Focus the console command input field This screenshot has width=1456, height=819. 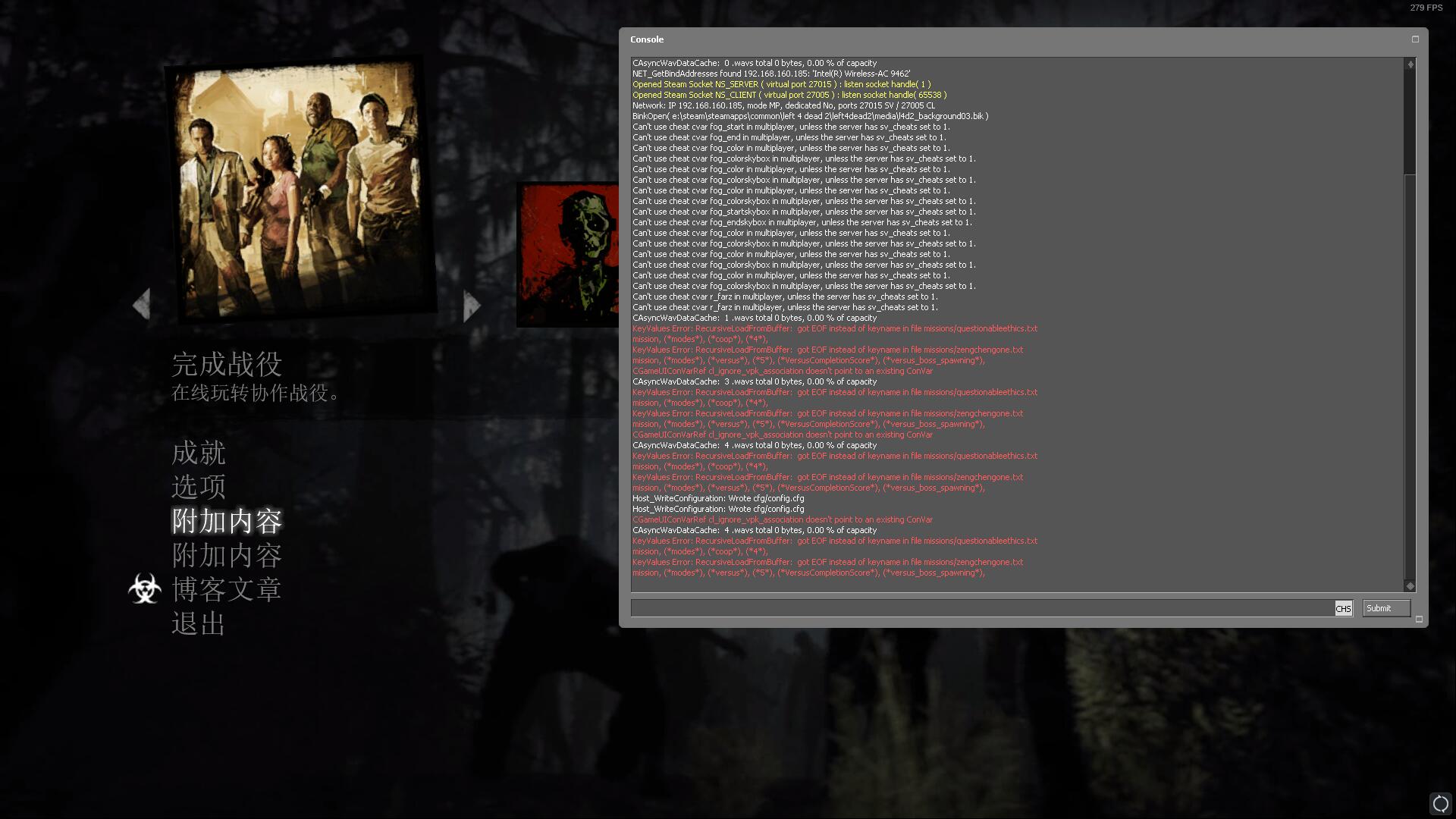[x=982, y=608]
